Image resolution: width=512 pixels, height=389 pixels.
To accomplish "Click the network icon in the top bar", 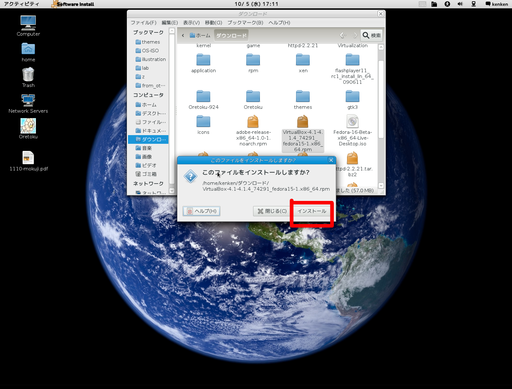I will click(x=473, y=4).
